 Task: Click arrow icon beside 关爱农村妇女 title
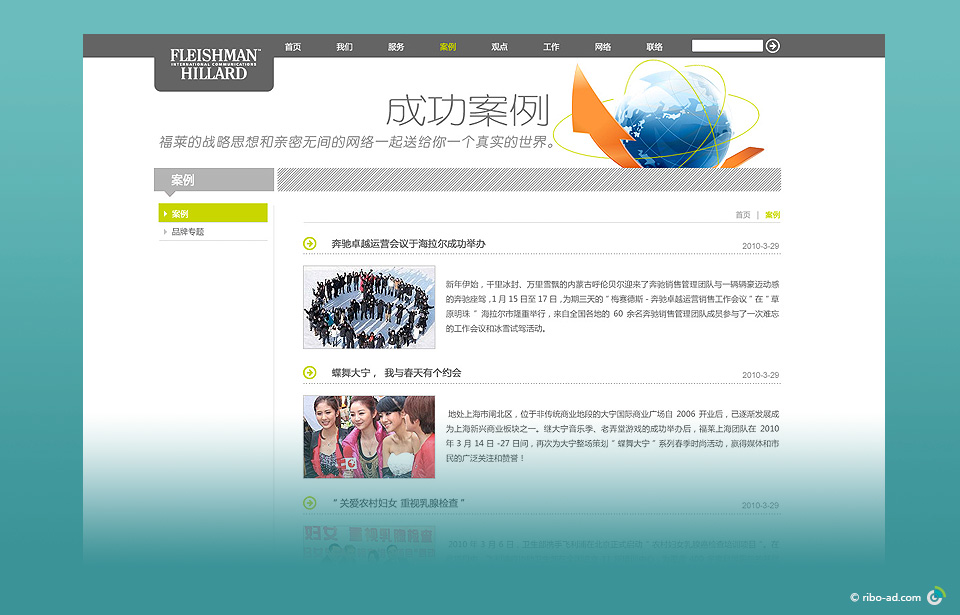click(310, 503)
